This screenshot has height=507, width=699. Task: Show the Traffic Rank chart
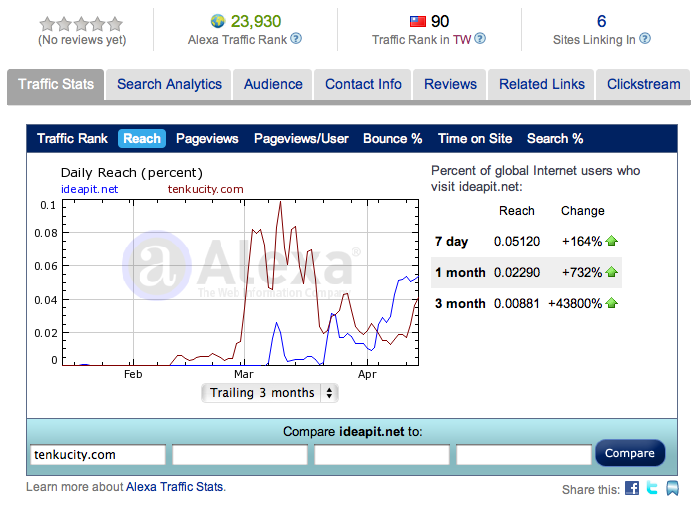click(x=72, y=139)
